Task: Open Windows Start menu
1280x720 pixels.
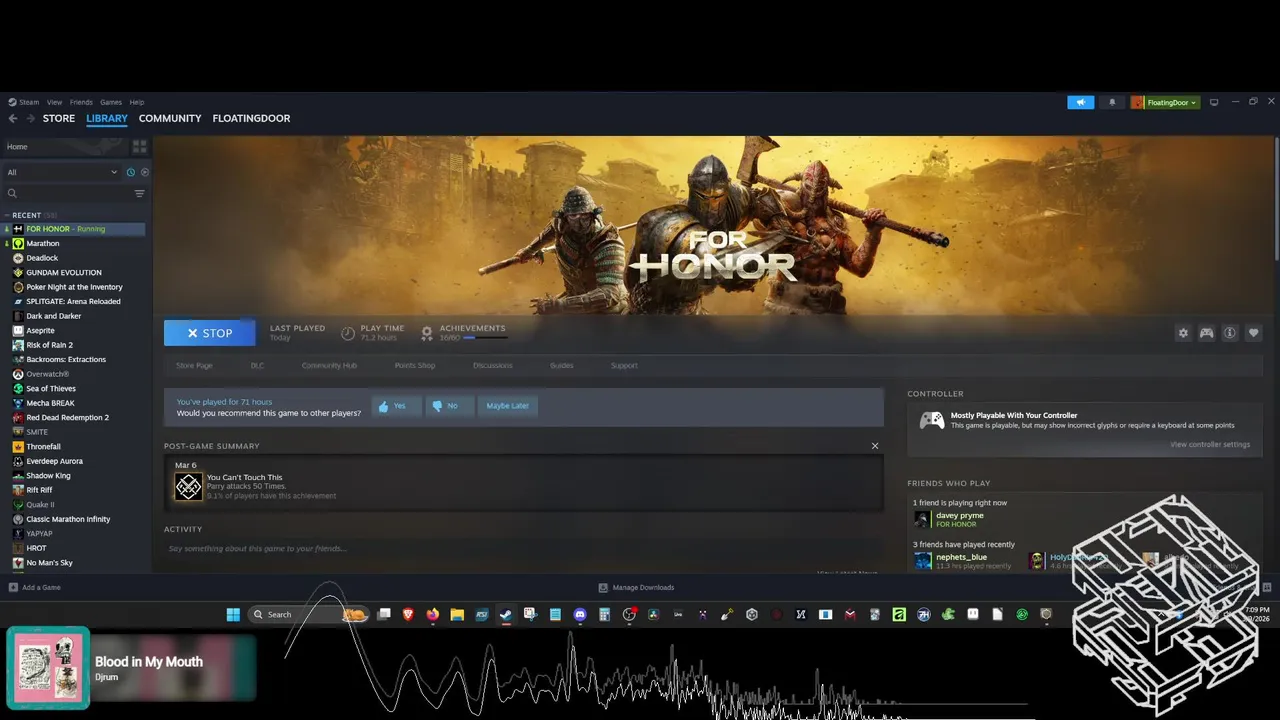Action: 233,614
